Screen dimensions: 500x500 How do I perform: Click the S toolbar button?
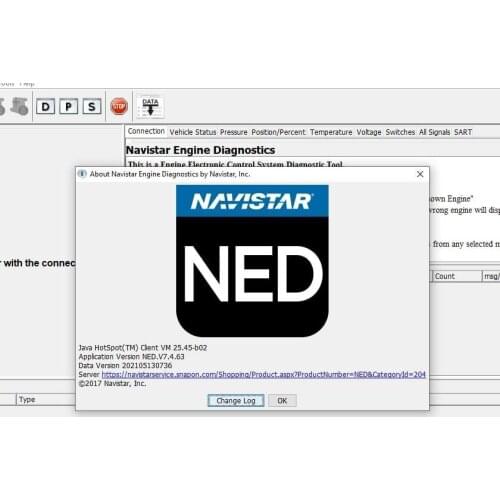click(x=92, y=107)
